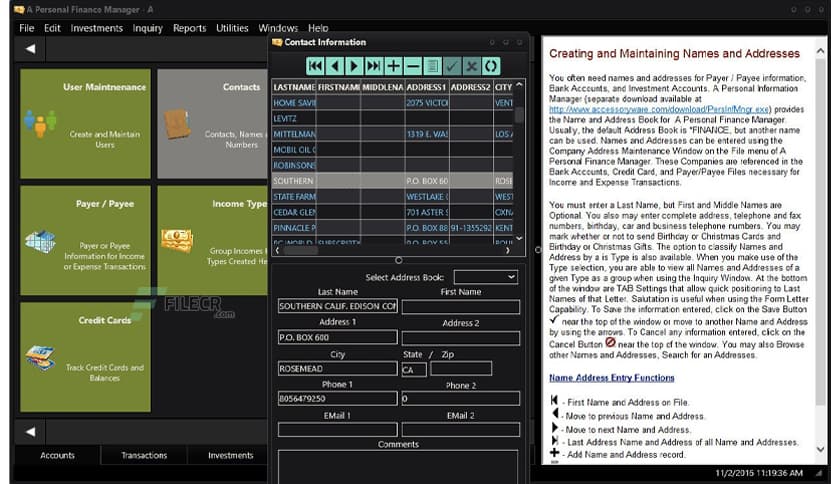Click help panel scroll down arrow
Image resolution: width=836 pixels, height=484 pixels.
point(821,449)
